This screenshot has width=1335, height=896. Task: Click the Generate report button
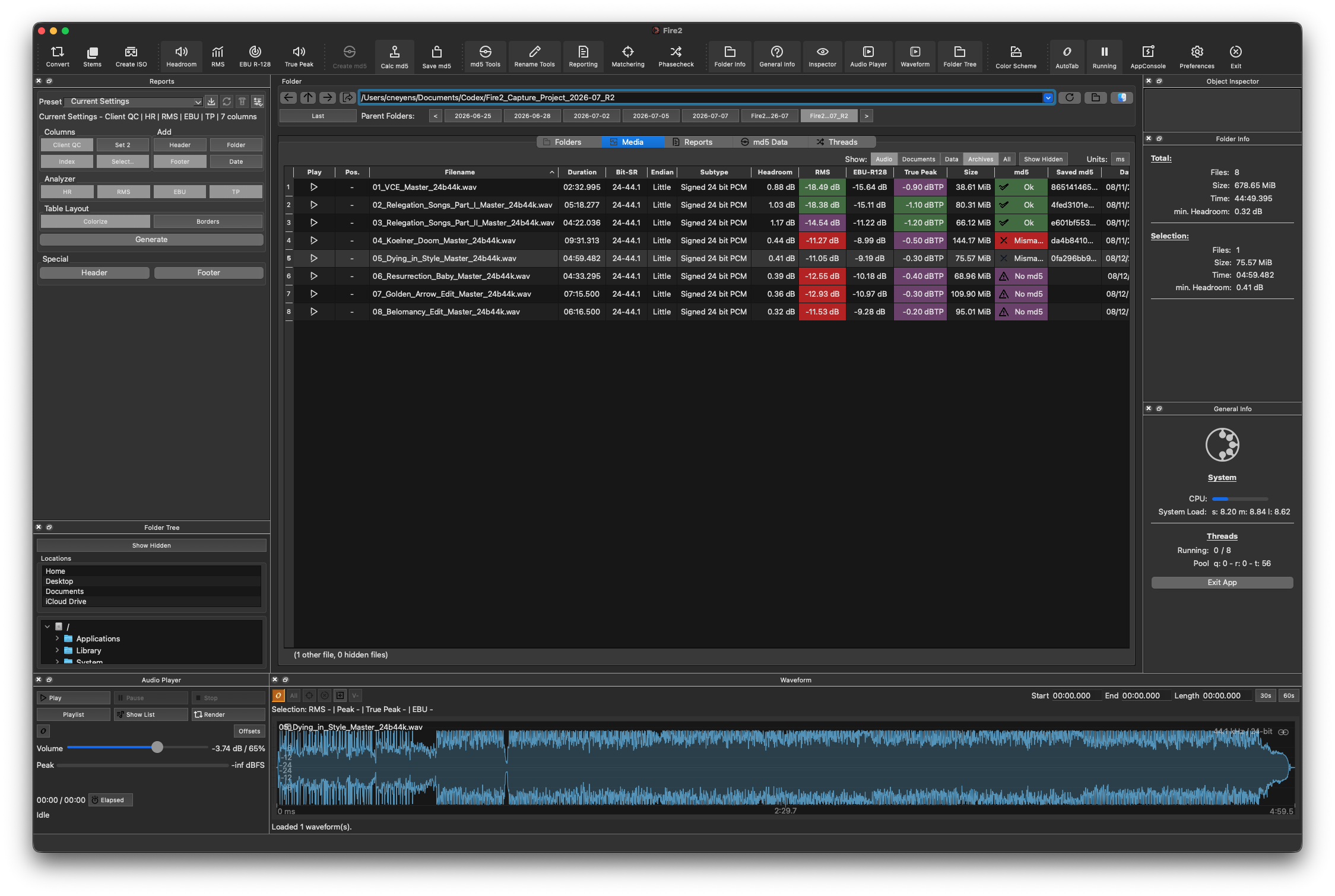coord(151,239)
